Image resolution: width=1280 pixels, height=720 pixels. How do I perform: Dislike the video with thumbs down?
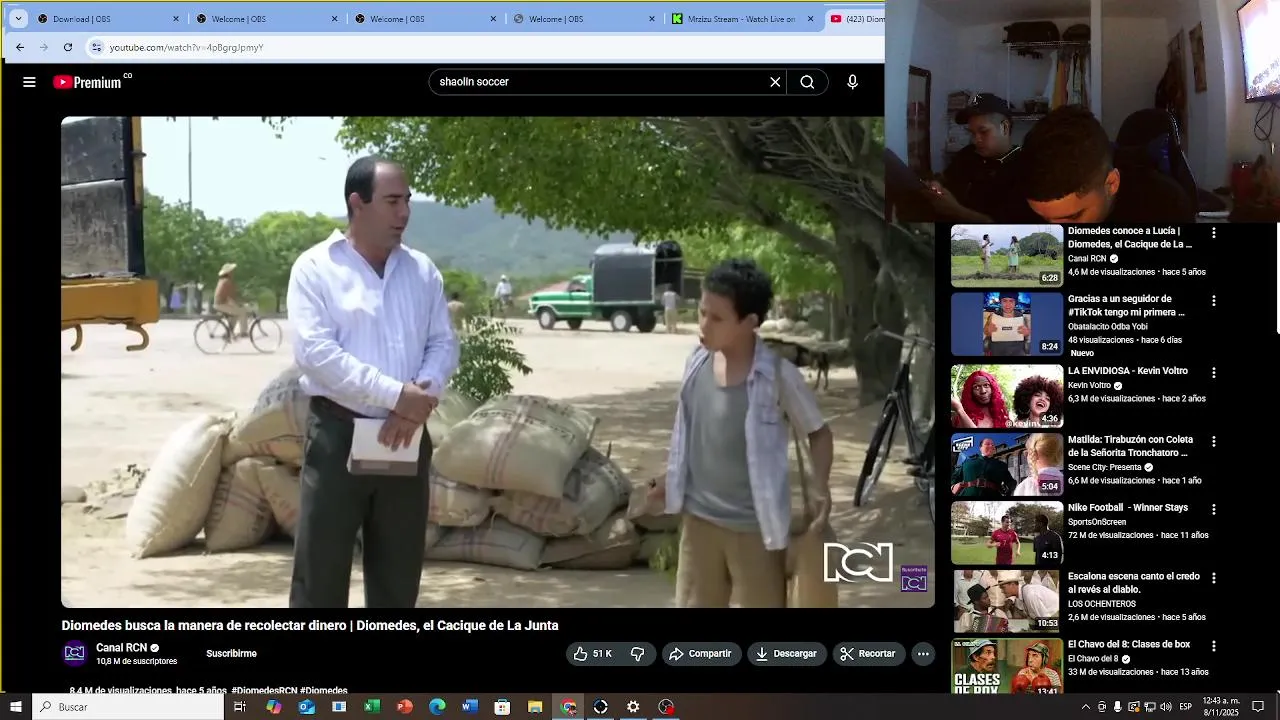pyautogui.click(x=638, y=654)
